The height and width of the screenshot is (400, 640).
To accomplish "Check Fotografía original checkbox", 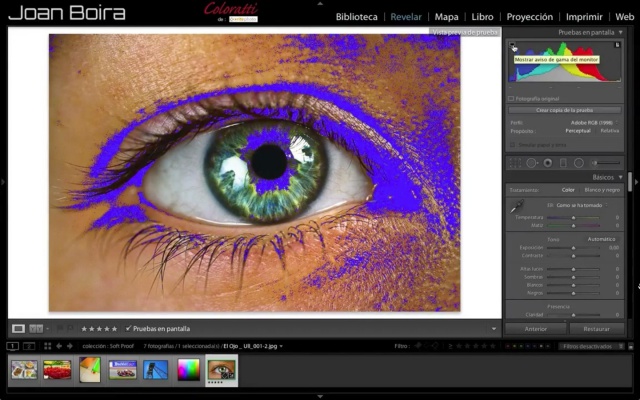I will tap(511, 99).
